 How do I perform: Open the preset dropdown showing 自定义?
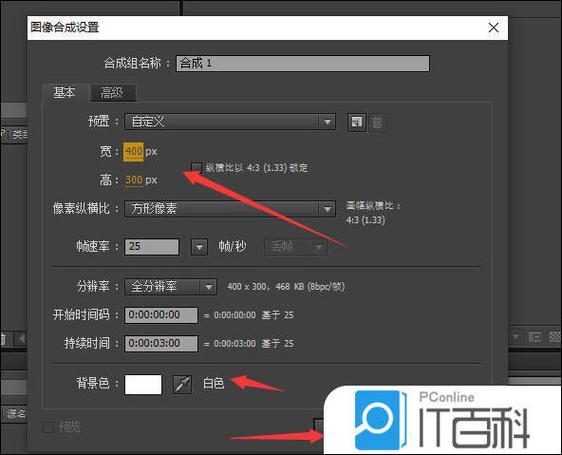tap(230, 122)
